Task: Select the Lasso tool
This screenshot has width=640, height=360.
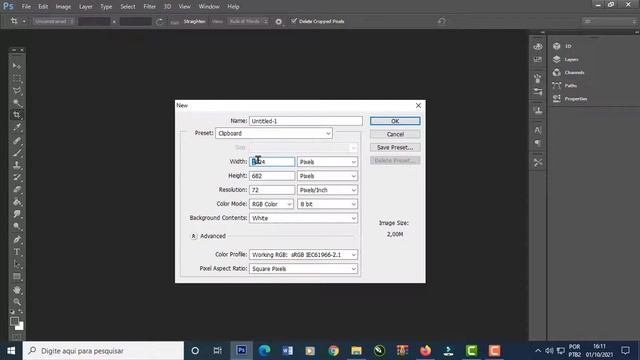Action: tap(17, 90)
